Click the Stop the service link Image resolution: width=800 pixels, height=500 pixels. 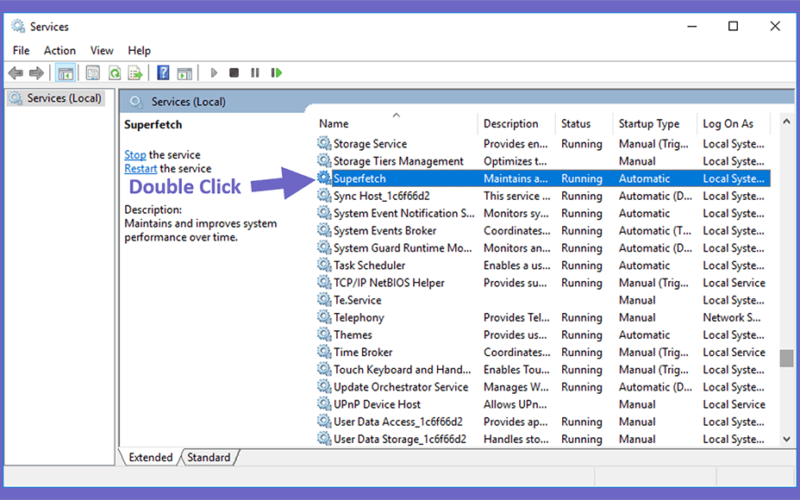135,155
